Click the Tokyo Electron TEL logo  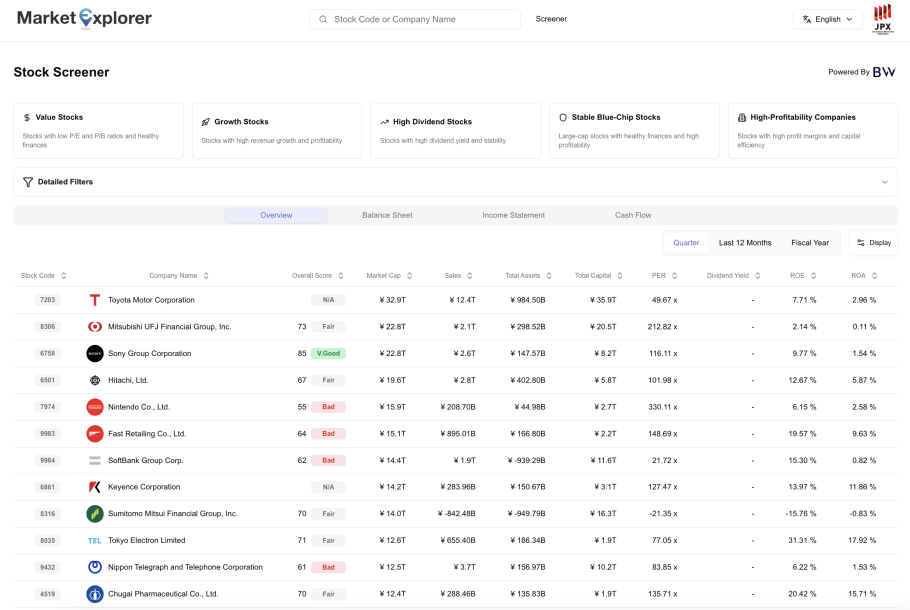(95, 541)
